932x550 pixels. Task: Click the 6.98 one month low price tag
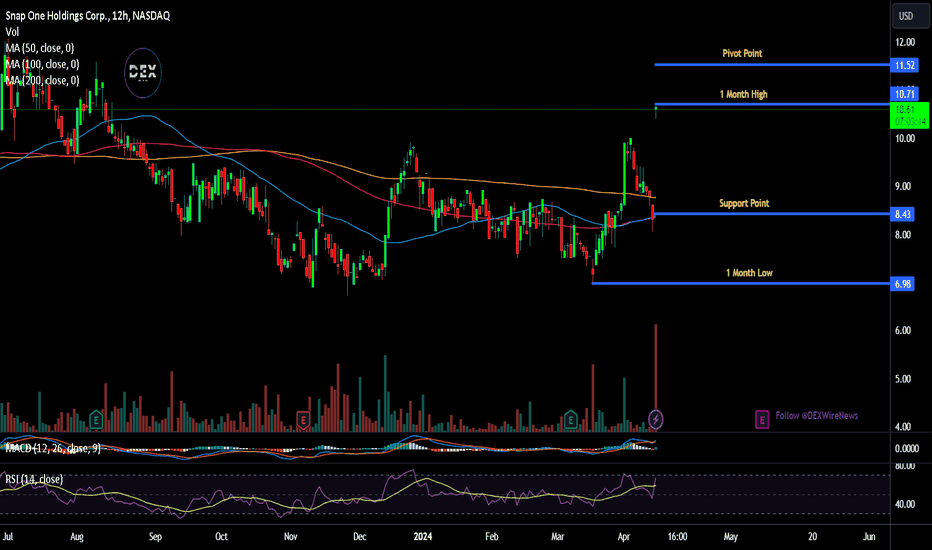click(903, 284)
